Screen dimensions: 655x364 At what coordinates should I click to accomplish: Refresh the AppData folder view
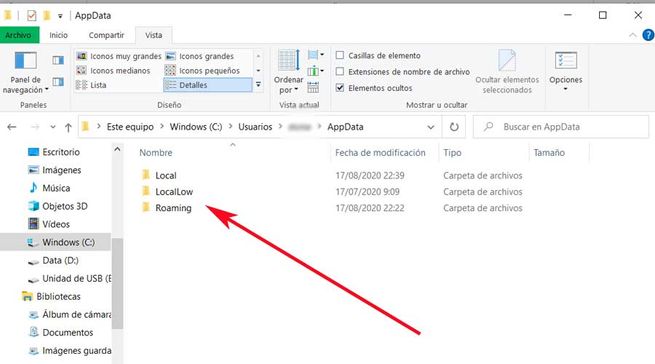pos(454,127)
